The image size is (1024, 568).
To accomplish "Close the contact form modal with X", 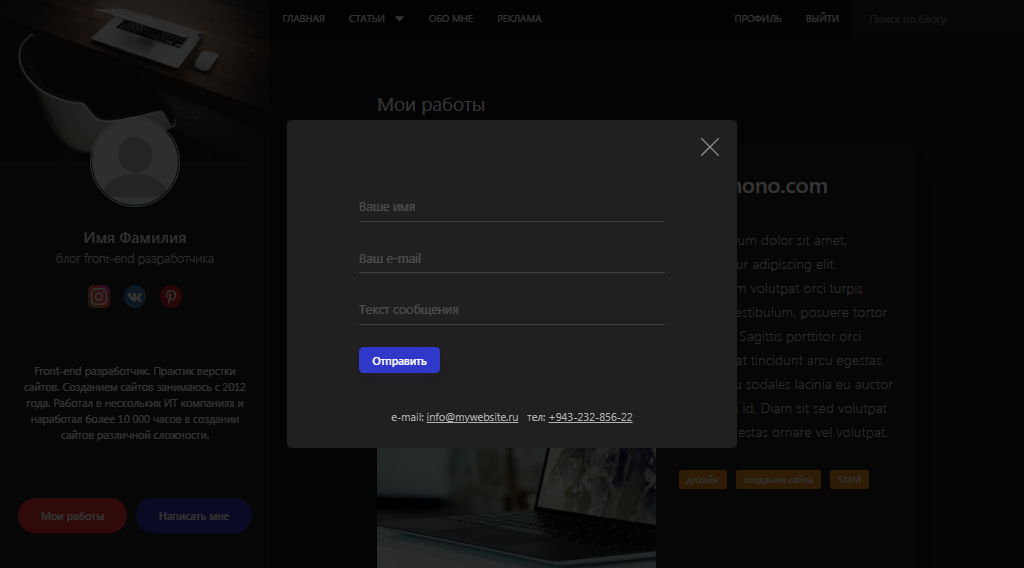I will (709, 147).
